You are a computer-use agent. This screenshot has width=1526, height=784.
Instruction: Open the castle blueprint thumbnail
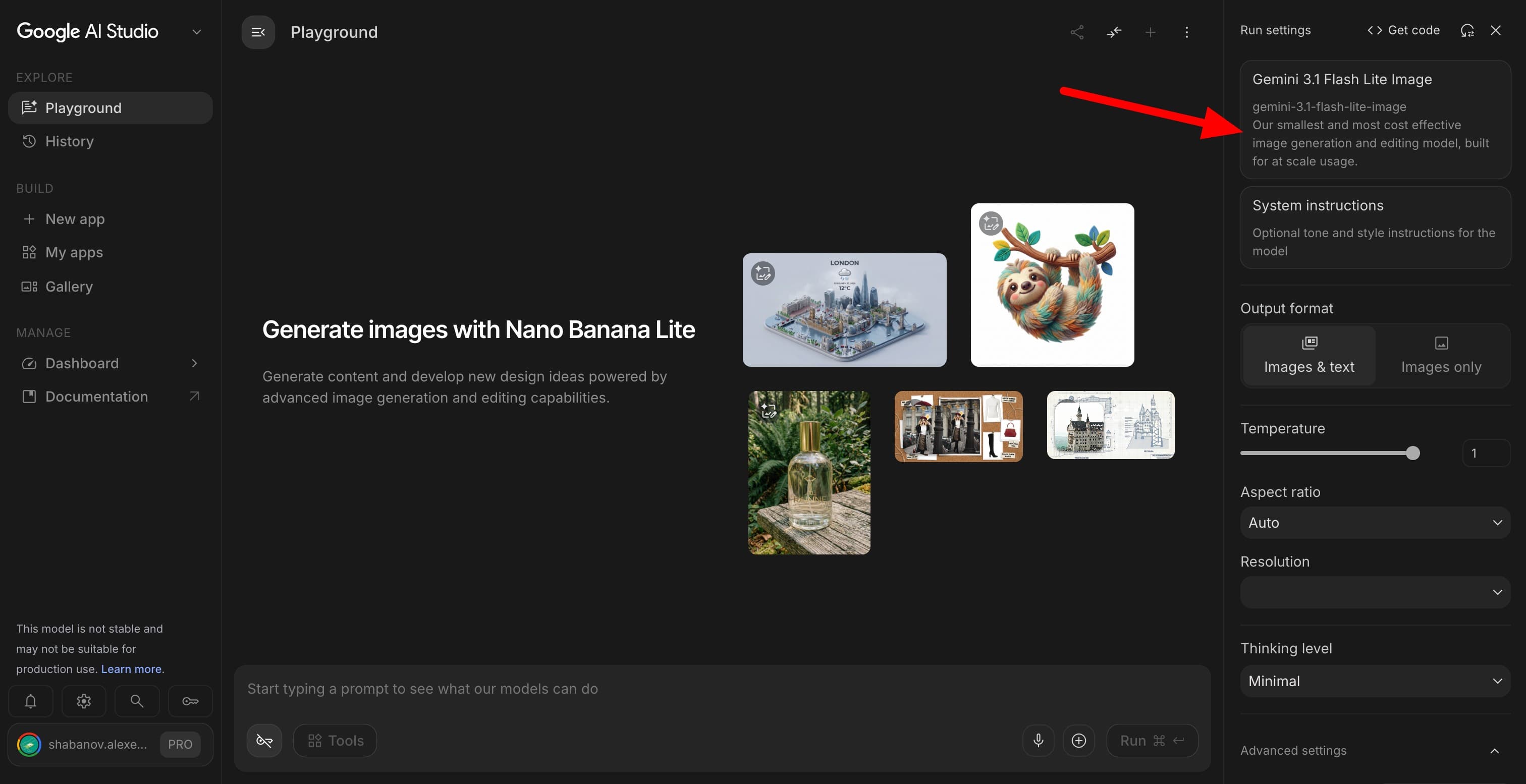coord(1110,425)
